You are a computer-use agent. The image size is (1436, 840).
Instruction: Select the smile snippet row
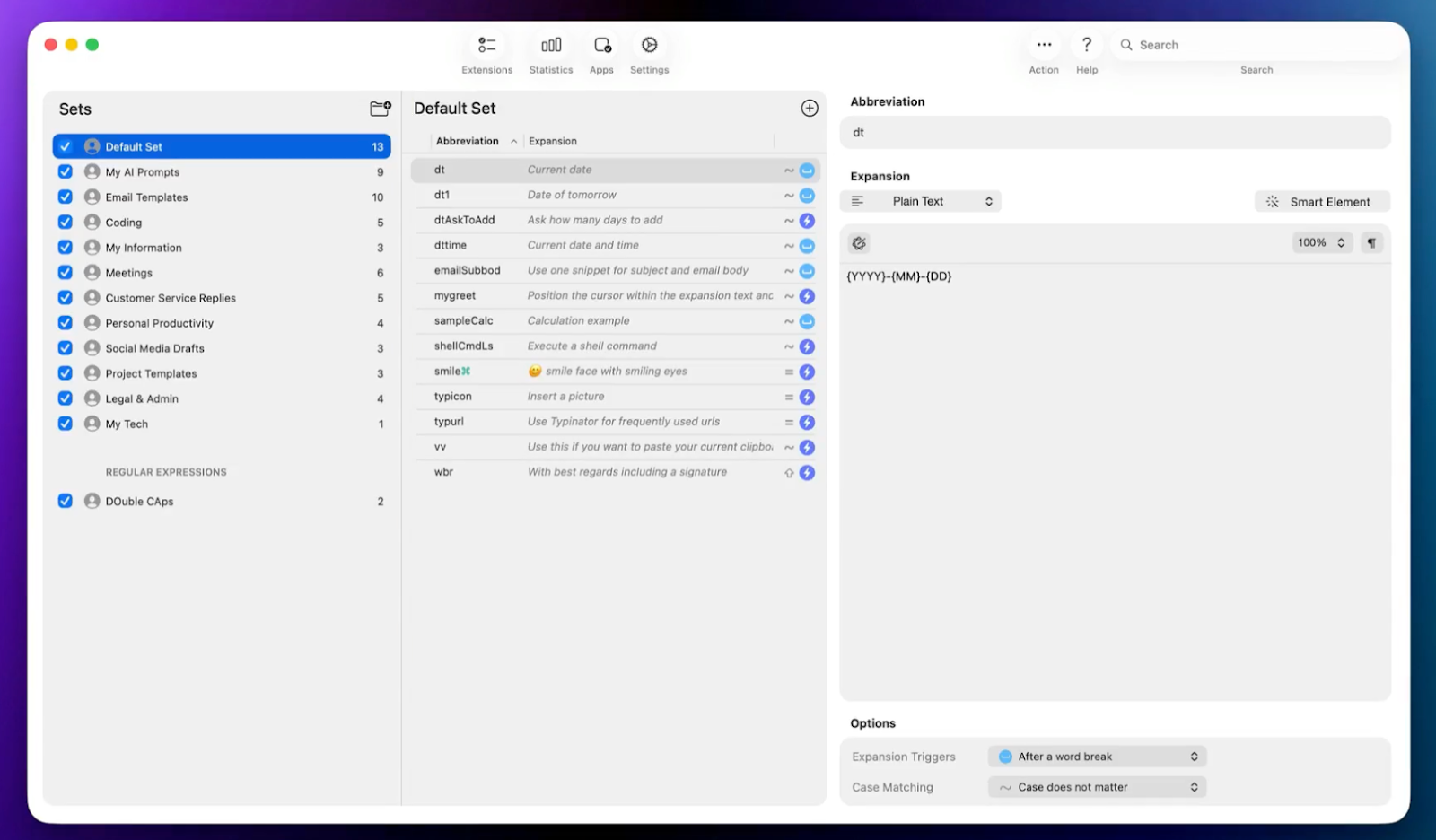pos(615,372)
